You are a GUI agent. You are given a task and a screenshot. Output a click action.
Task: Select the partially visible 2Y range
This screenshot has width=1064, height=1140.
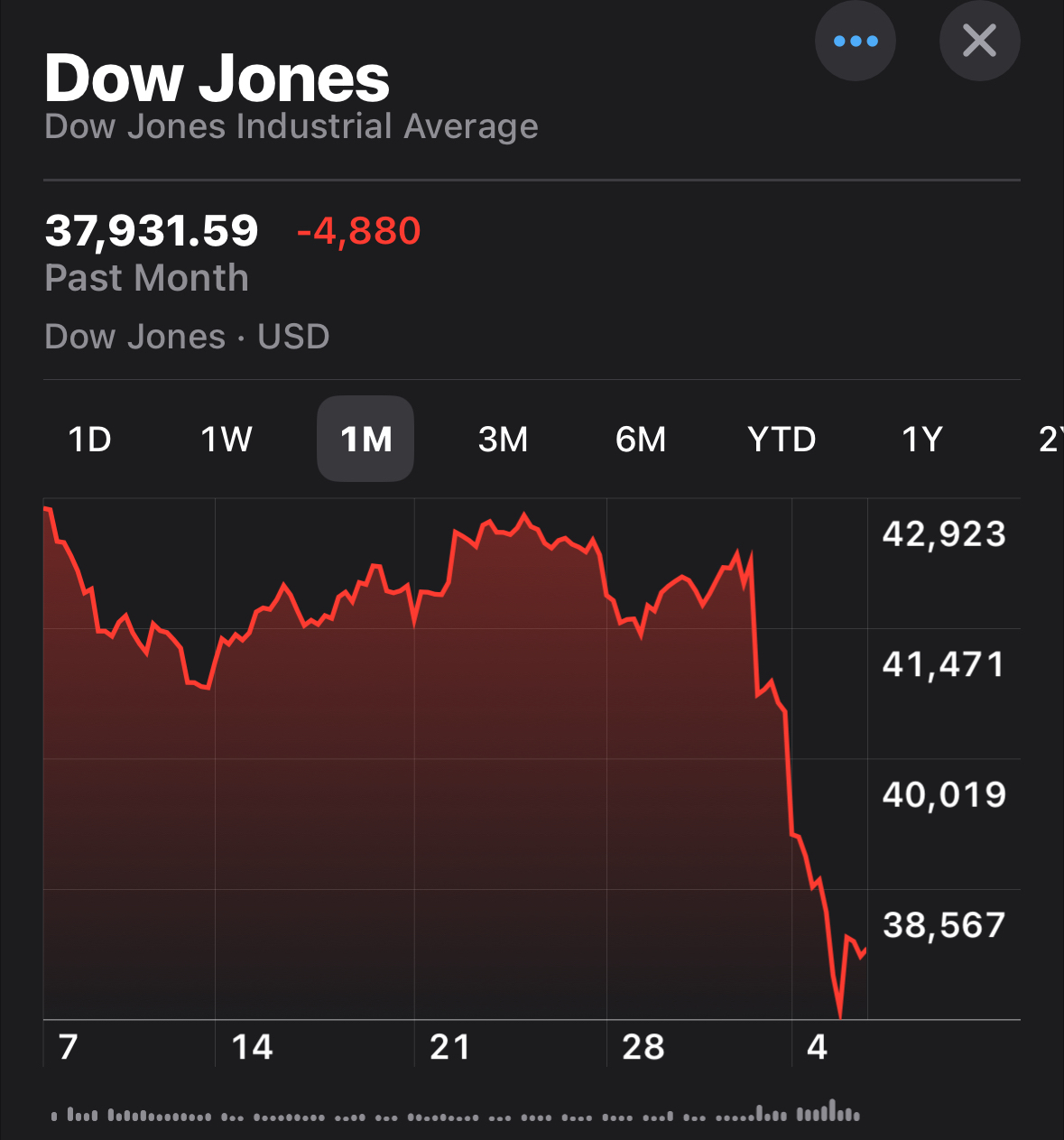pos(1050,440)
